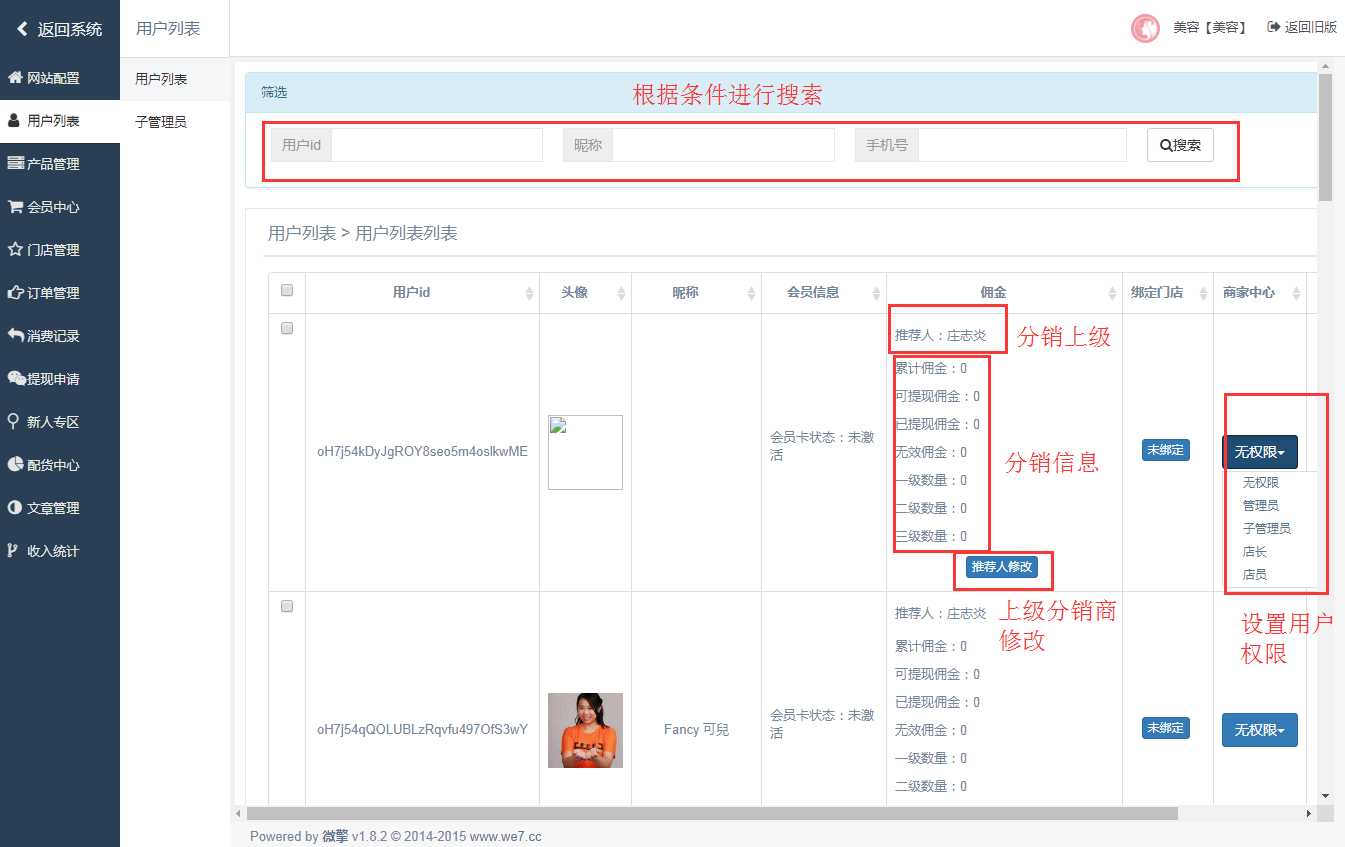Tick the select-all checkbox in the table header
Screen dimensions: 1345x847
coord(287,290)
